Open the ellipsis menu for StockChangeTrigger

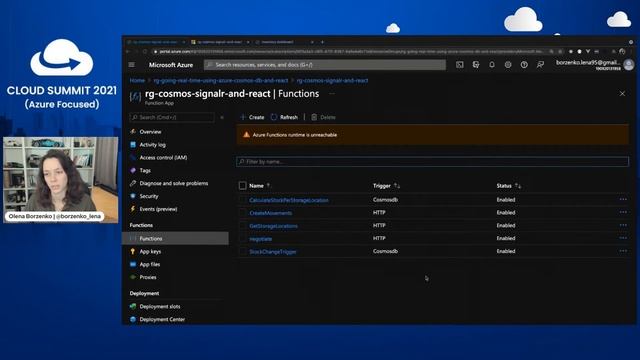pyautogui.click(x=623, y=251)
